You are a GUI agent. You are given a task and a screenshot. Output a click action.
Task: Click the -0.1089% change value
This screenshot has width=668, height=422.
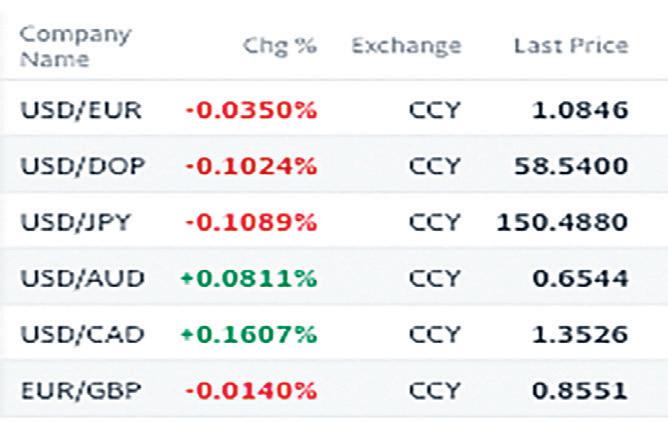coord(251,222)
